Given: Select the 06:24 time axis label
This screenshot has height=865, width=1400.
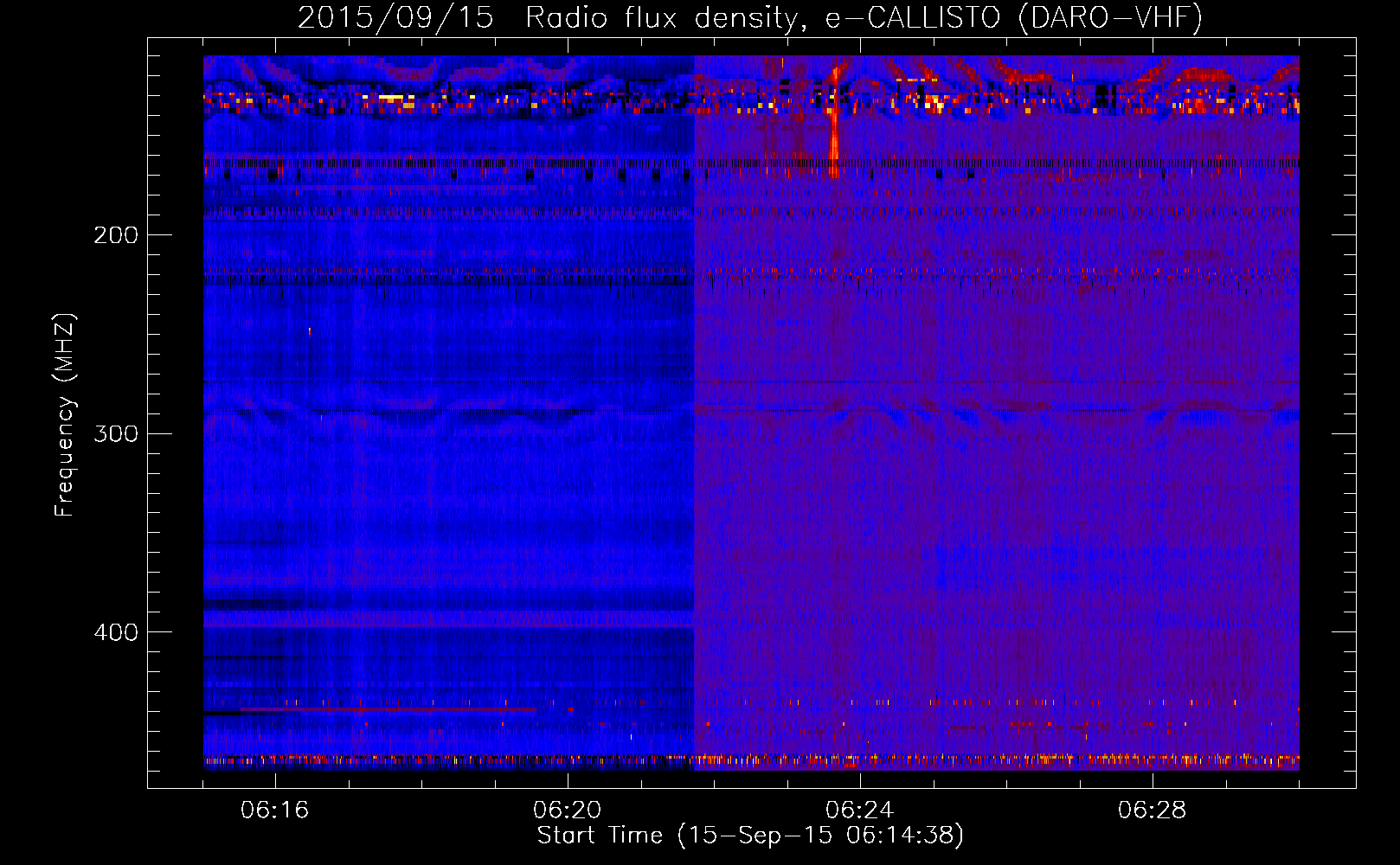Looking at the screenshot, I should click(859, 811).
